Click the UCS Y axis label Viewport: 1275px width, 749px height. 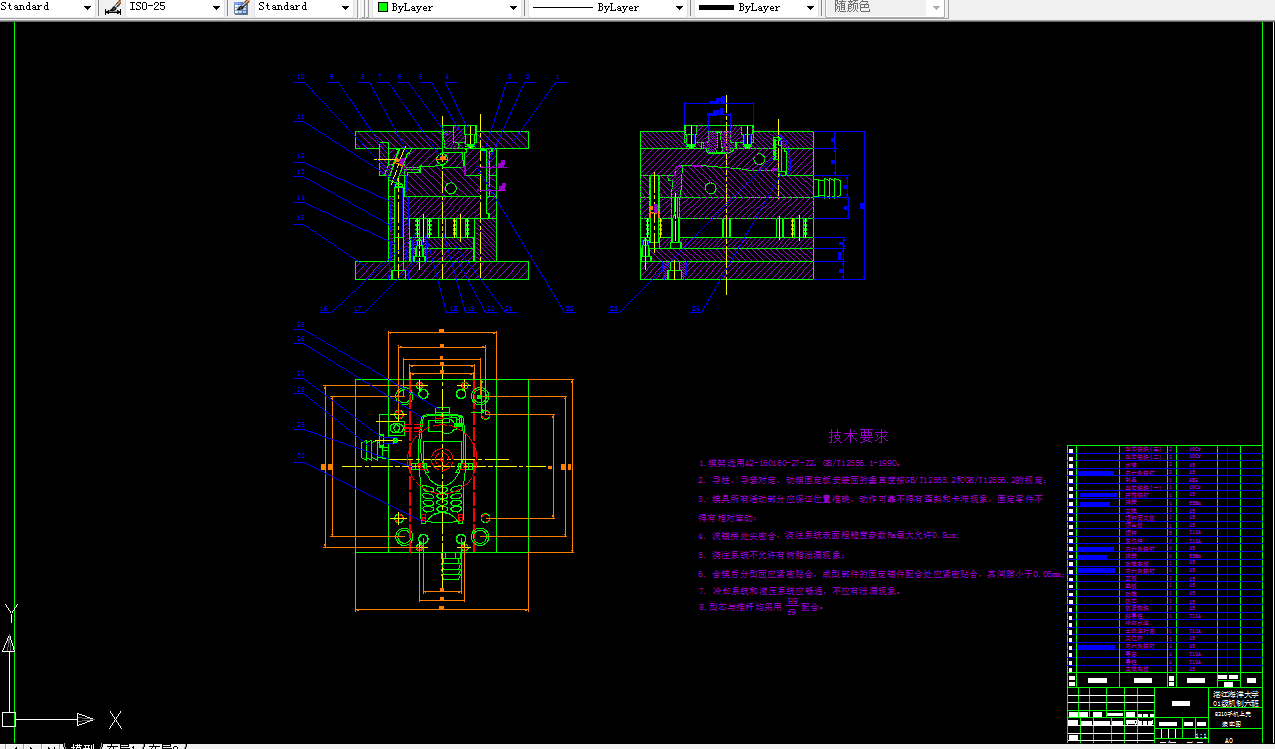coord(11,612)
